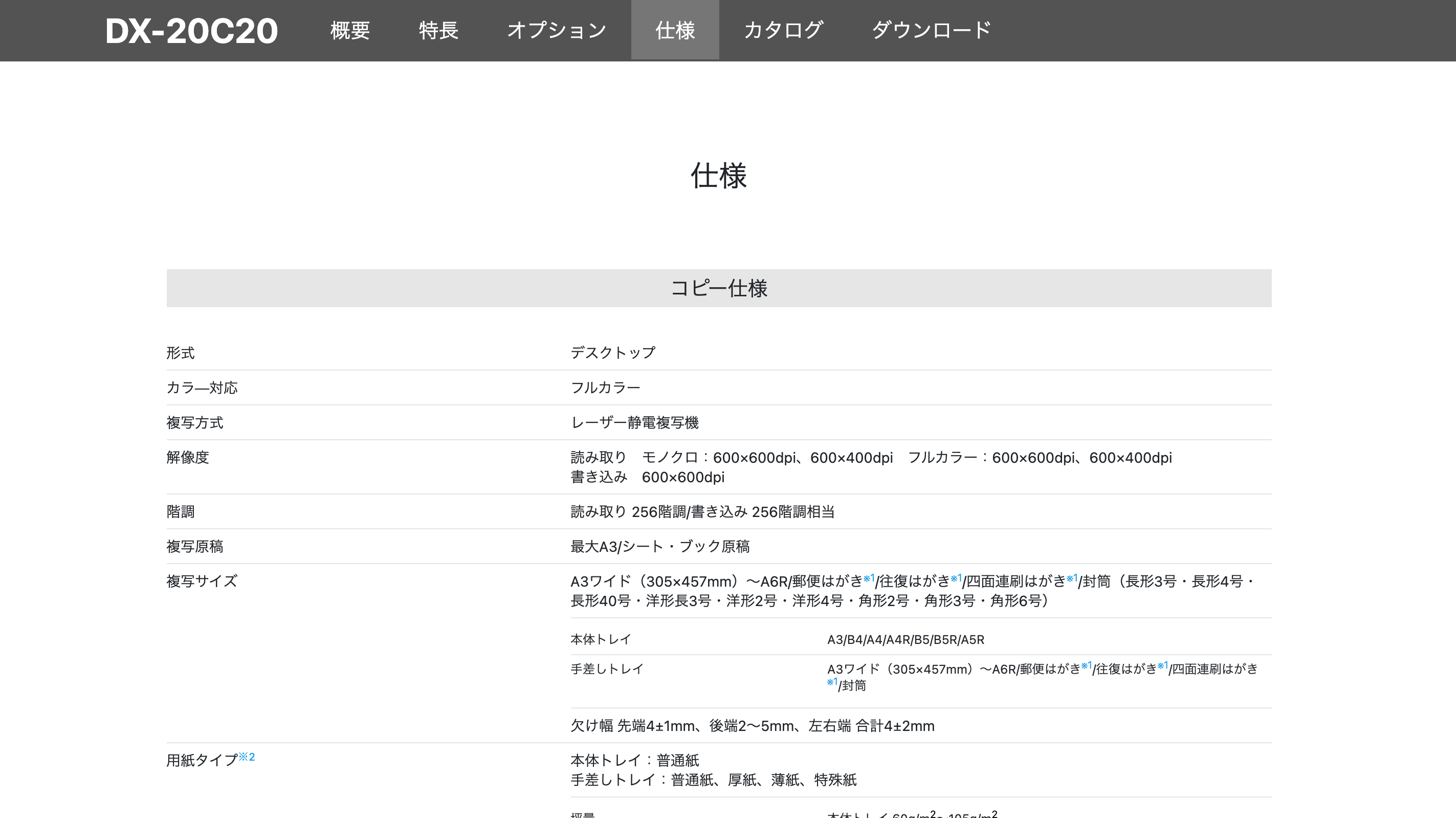1456x818 pixels.
Task: Click the 解像度 row label
Action: pyautogui.click(x=188, y=457)
